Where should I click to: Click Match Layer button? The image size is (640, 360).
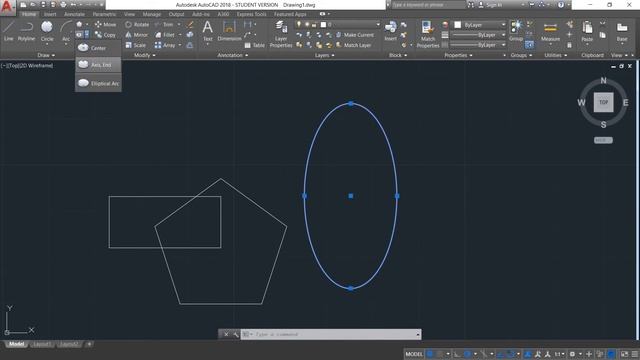click(353, 45)
